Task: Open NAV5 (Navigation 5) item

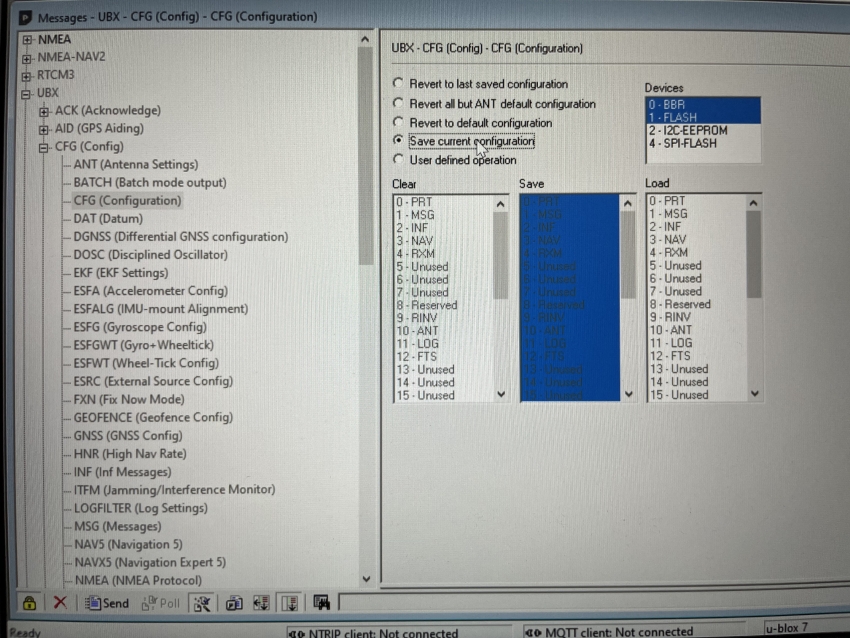Action: point(128,544)
